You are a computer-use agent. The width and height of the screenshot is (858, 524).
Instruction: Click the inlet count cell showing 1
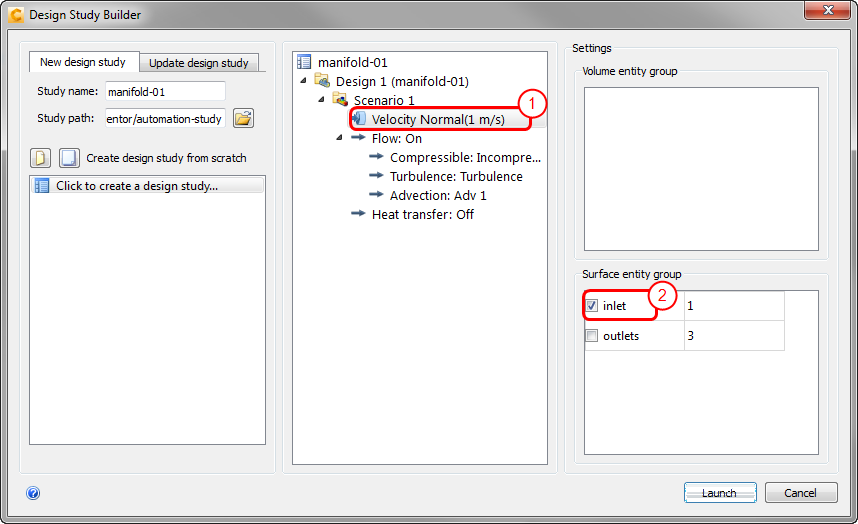tap(734, 305)
